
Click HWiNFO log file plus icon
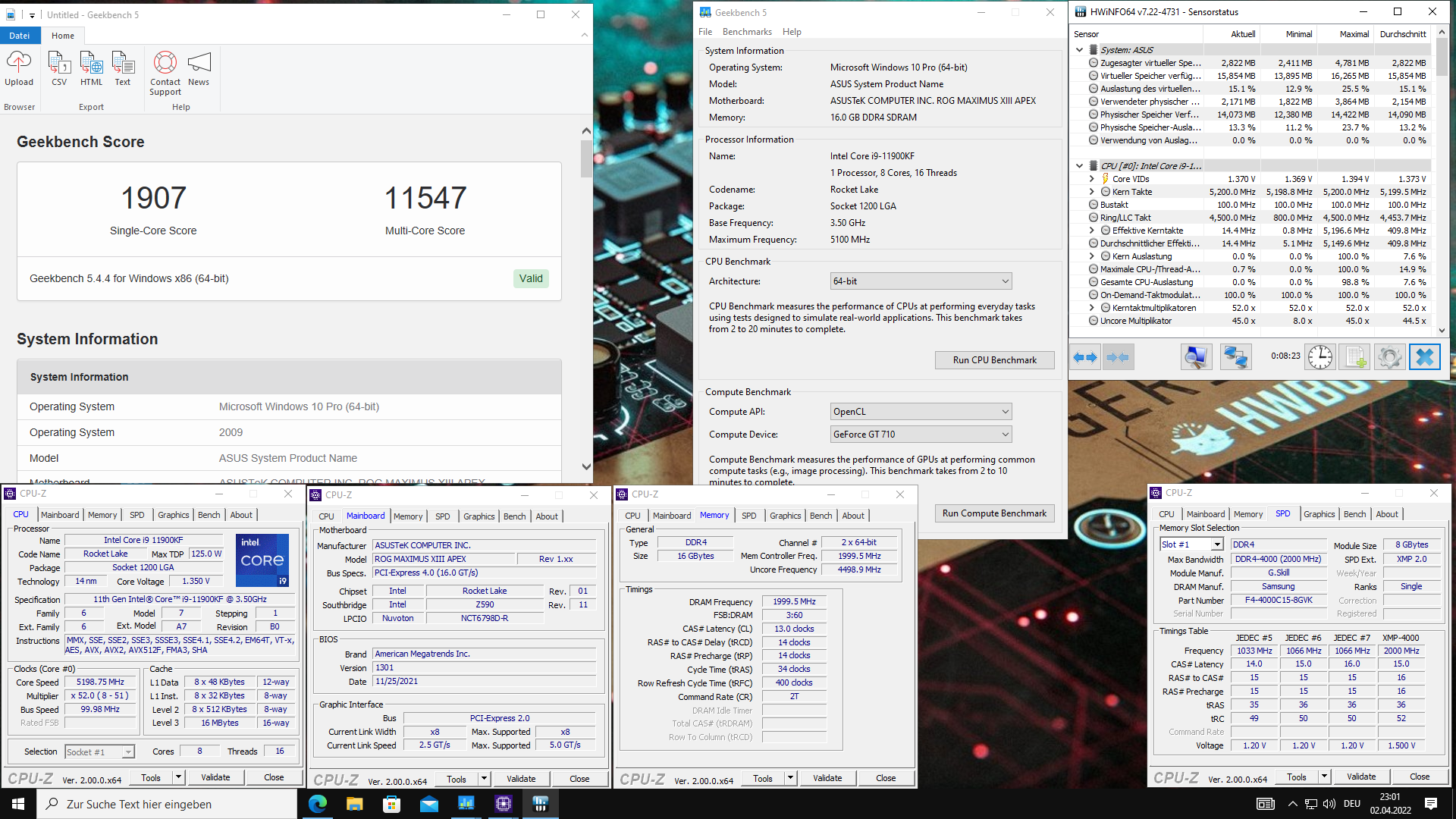[x=1355, y=357]
